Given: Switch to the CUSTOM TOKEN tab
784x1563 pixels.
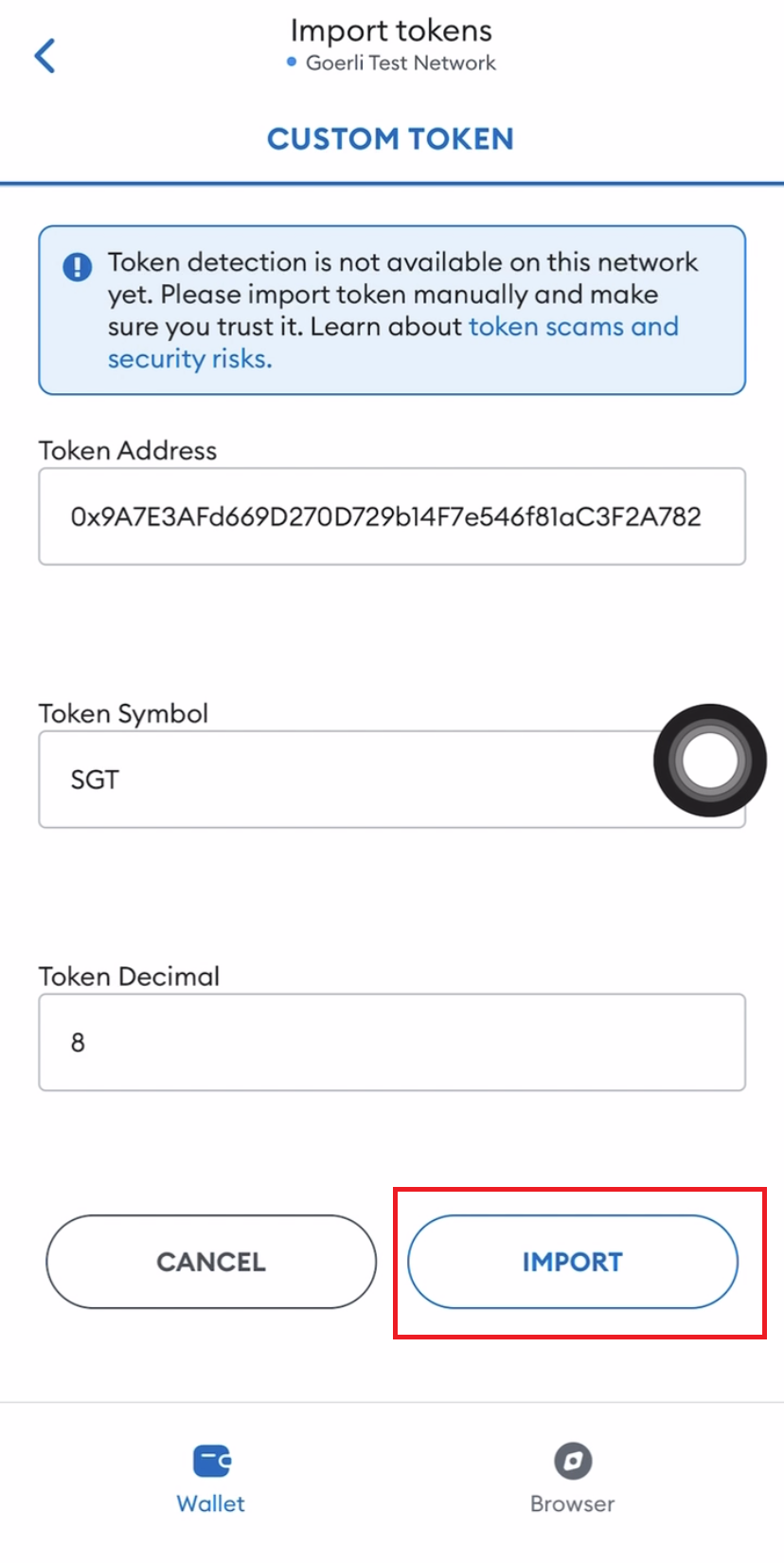Looking at the screenshot, I should click(390, 139).
